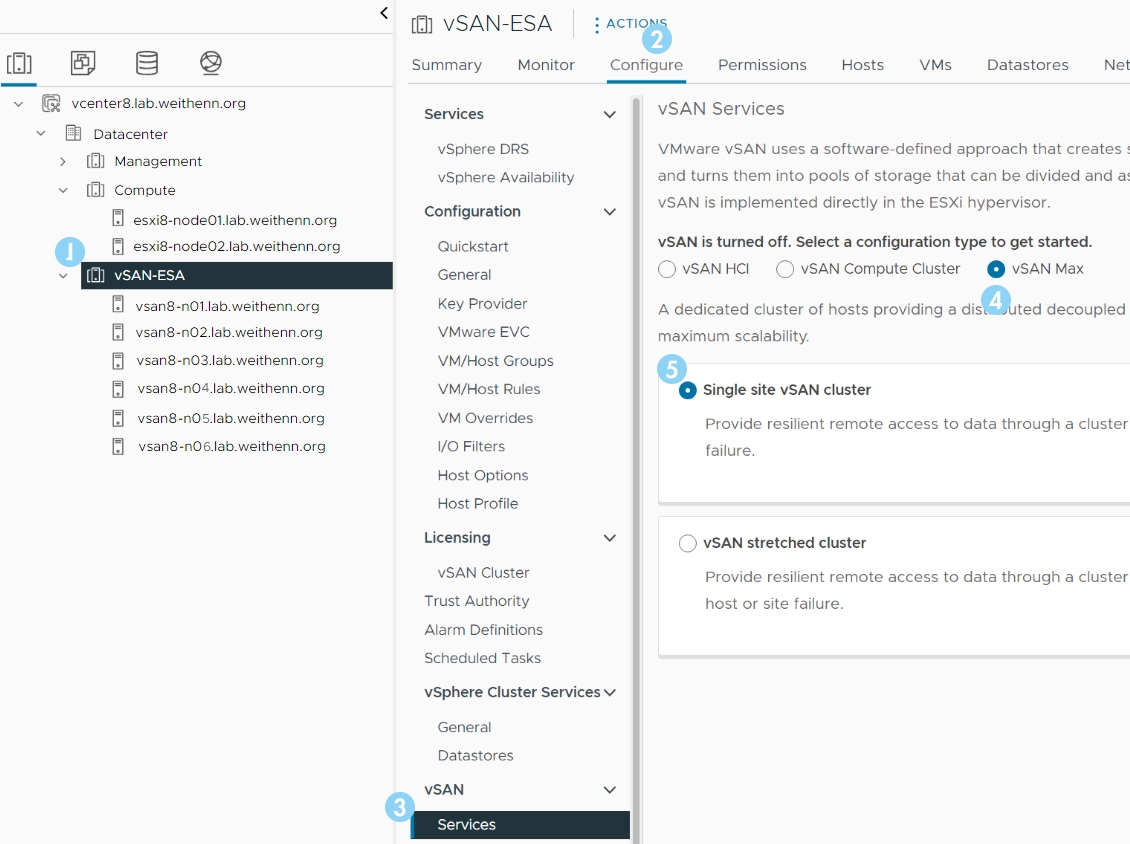Open the Storage inventory view

(147, 63)
